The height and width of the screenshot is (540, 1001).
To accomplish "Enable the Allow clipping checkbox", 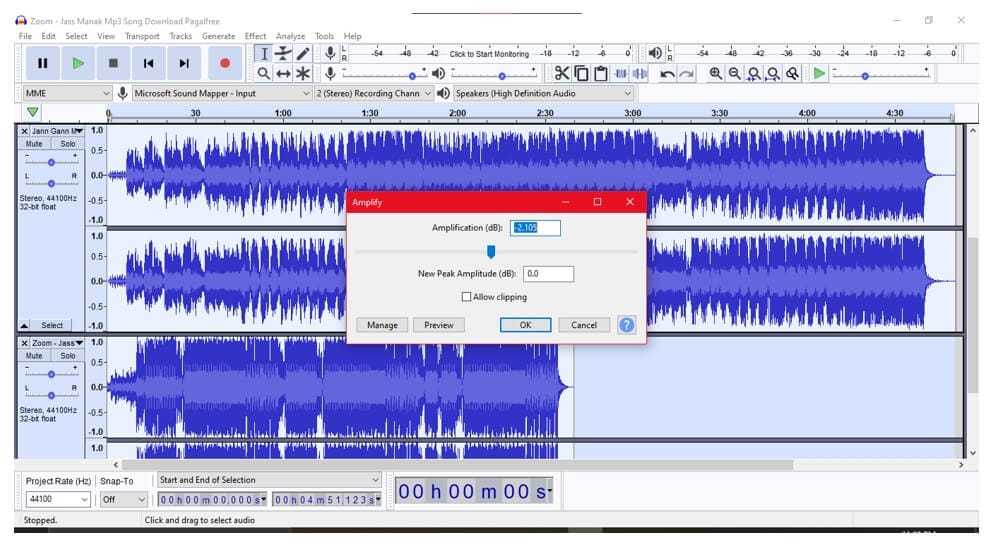I will tap(466, 297).
